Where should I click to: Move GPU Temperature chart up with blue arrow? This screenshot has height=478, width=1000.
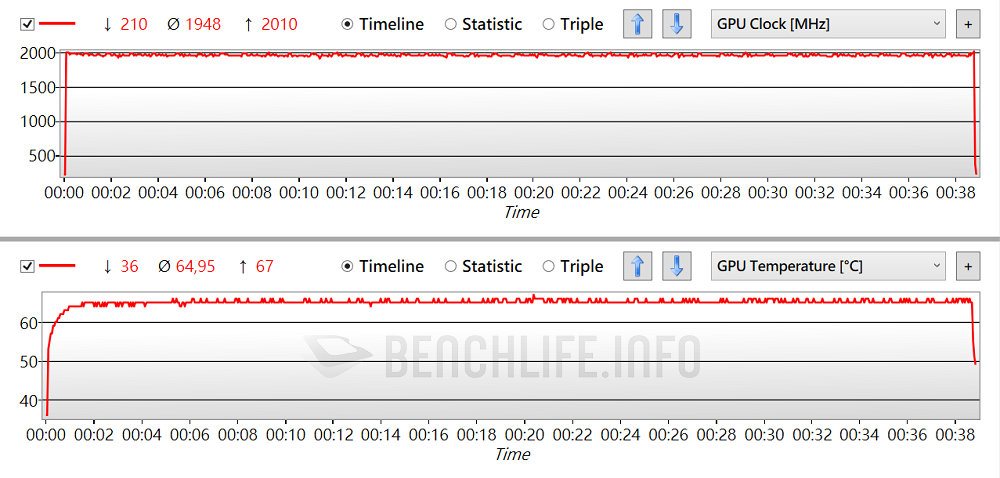click(638, 266)
